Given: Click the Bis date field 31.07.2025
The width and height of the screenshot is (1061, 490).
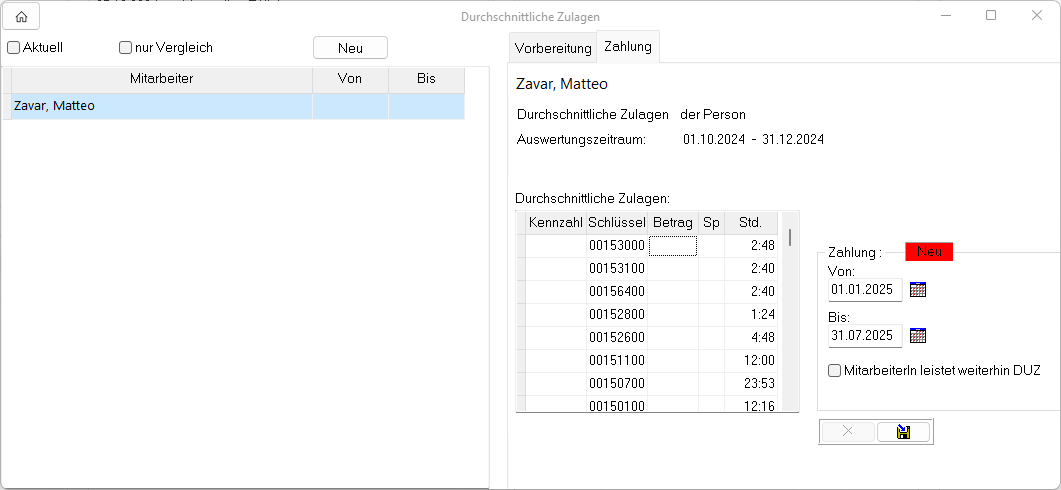Looking at the screenshot, I should tap(865, 336).
